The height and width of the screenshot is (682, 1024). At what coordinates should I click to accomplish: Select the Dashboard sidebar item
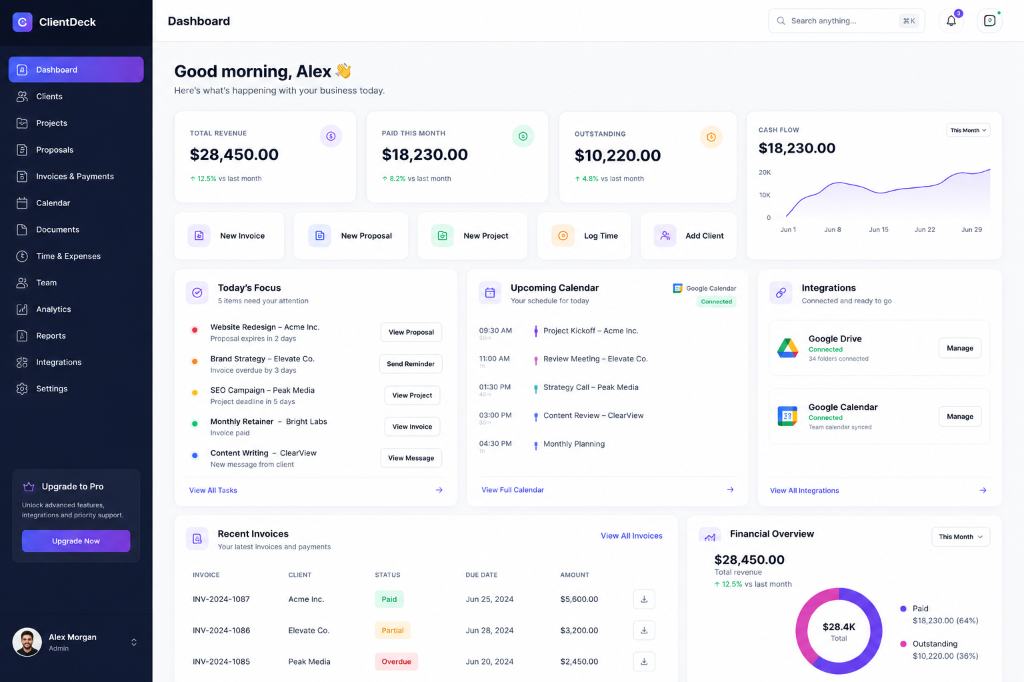tap(76, 69)
